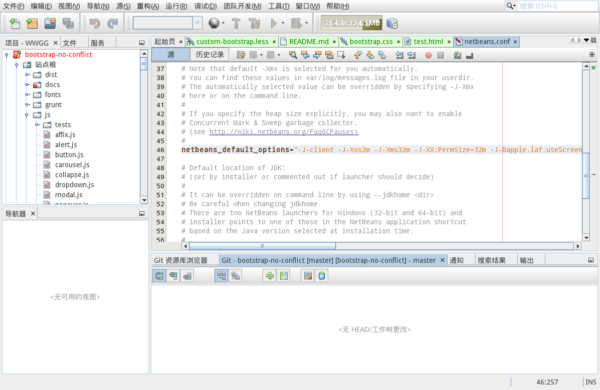Image resolution: width=600 pixels, height=390 pixels.
Task: Click the Last Edit icon in editor toolbar
Action: [x=241, y=55]
